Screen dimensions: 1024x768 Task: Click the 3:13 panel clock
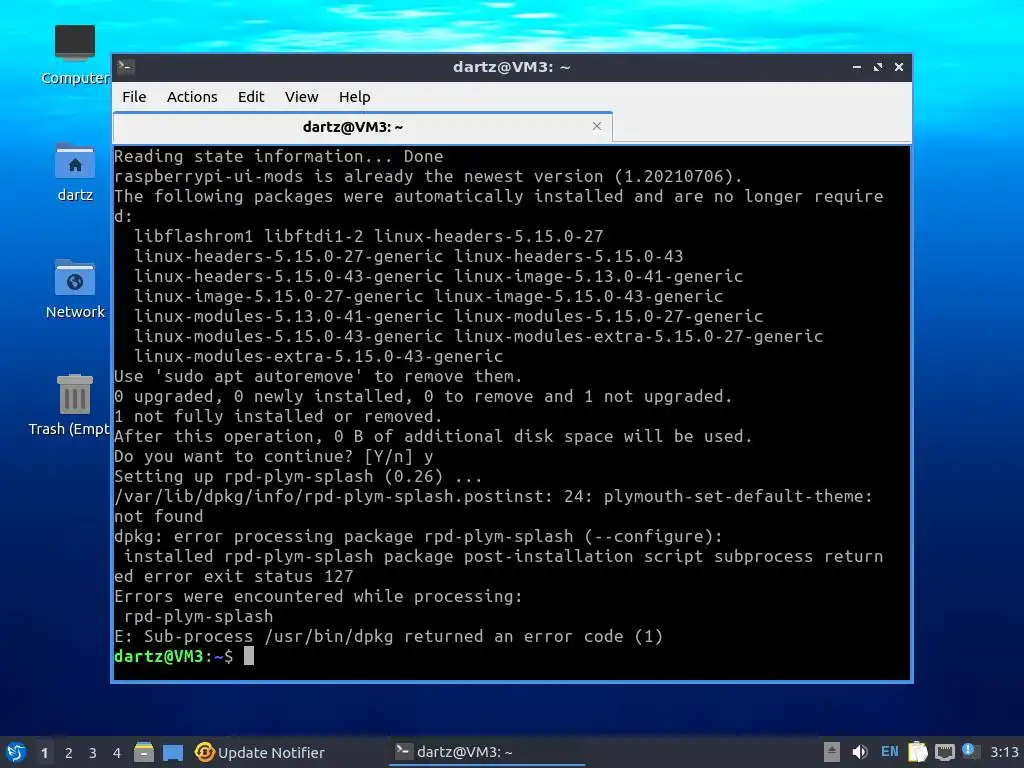1004,752
